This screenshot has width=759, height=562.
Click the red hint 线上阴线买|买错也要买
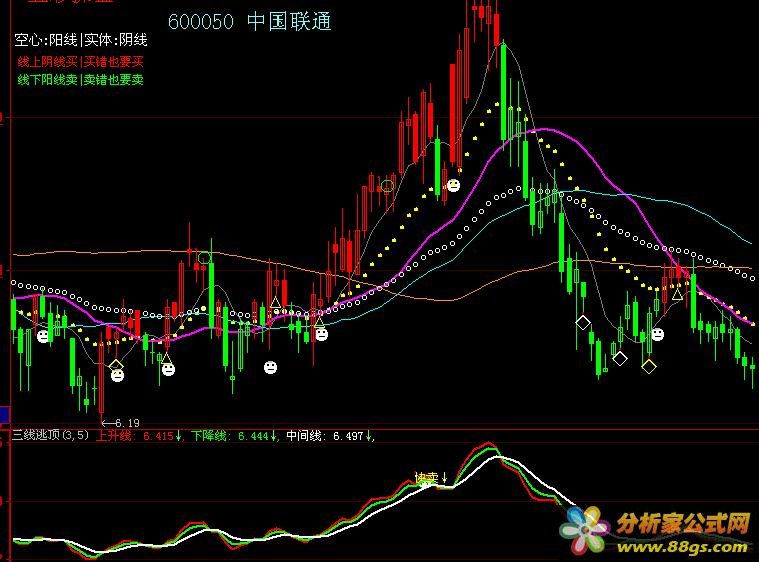coord(80,61)
